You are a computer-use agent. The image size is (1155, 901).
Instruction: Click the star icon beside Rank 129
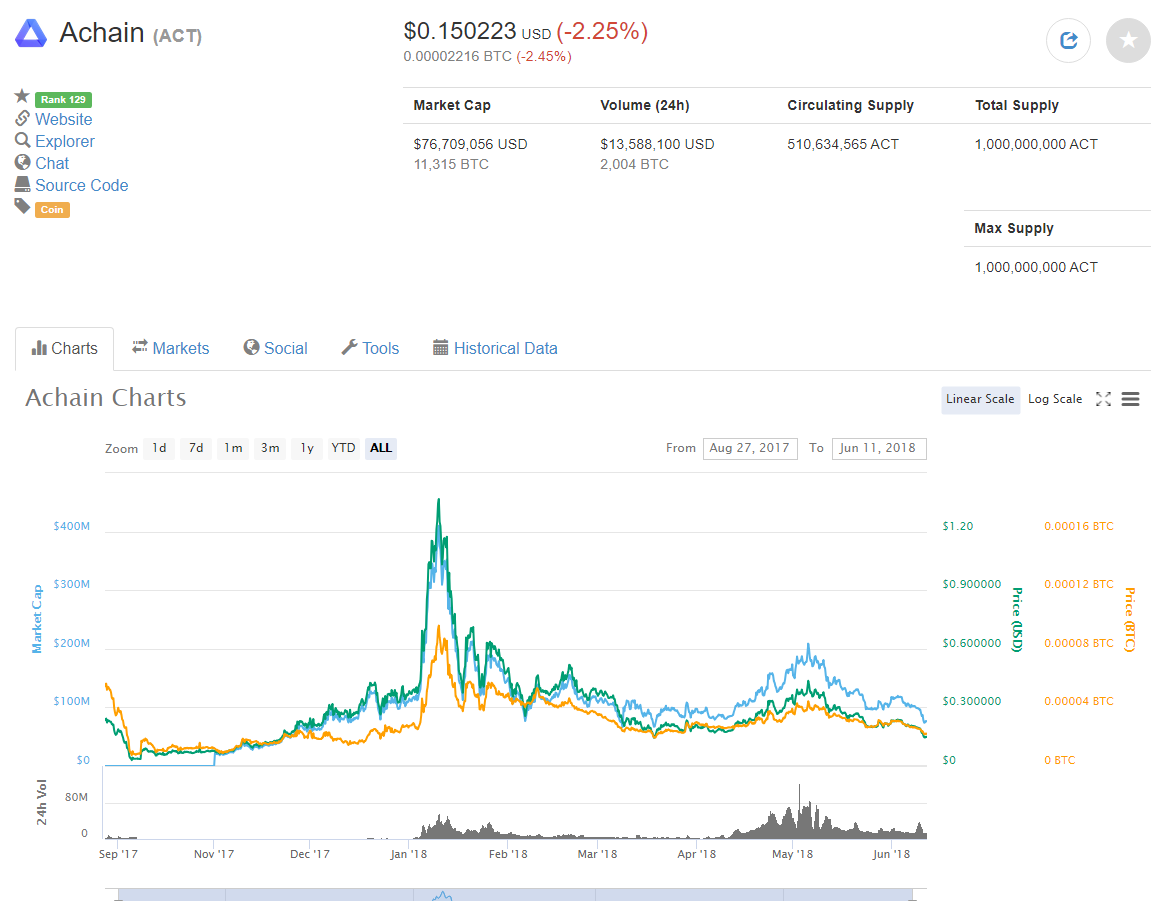click(22, 97)
